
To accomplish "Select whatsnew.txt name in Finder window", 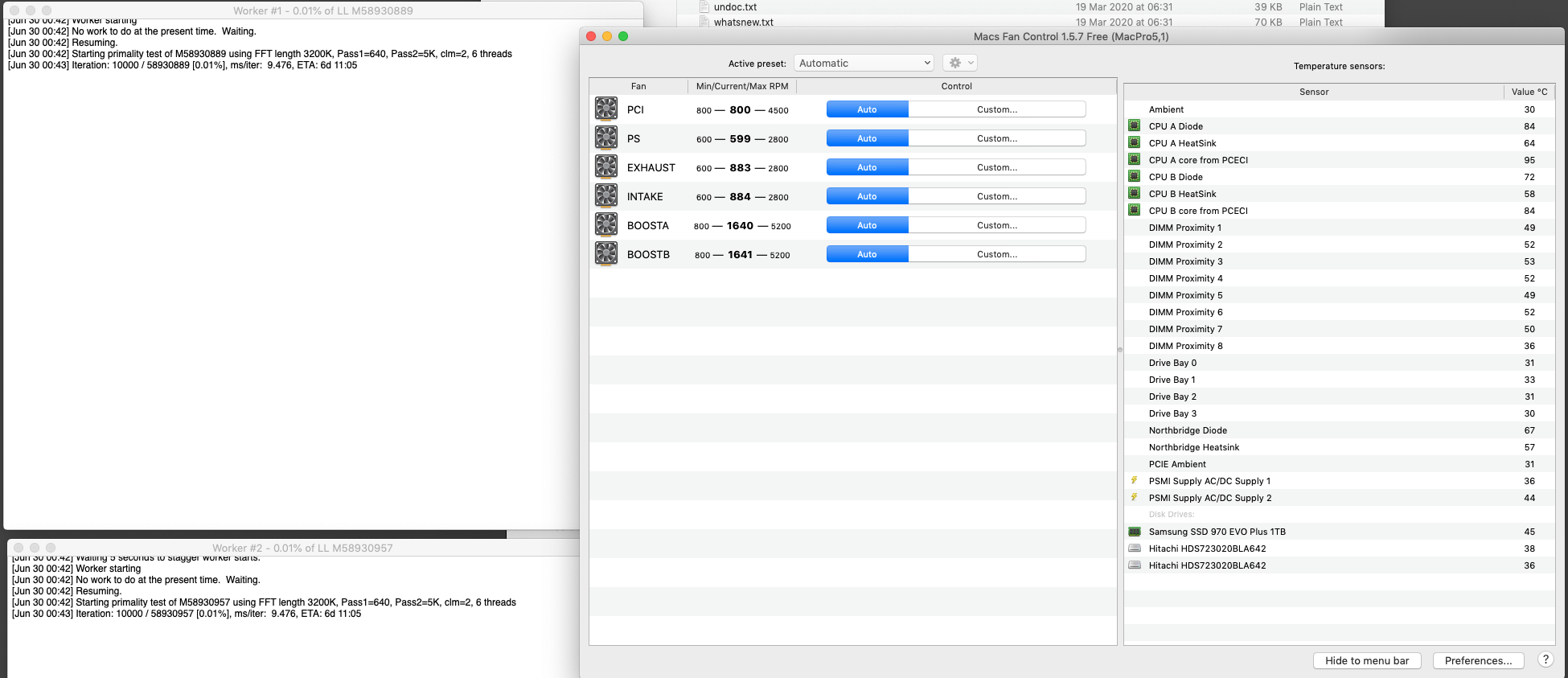I will pos(744,22).
